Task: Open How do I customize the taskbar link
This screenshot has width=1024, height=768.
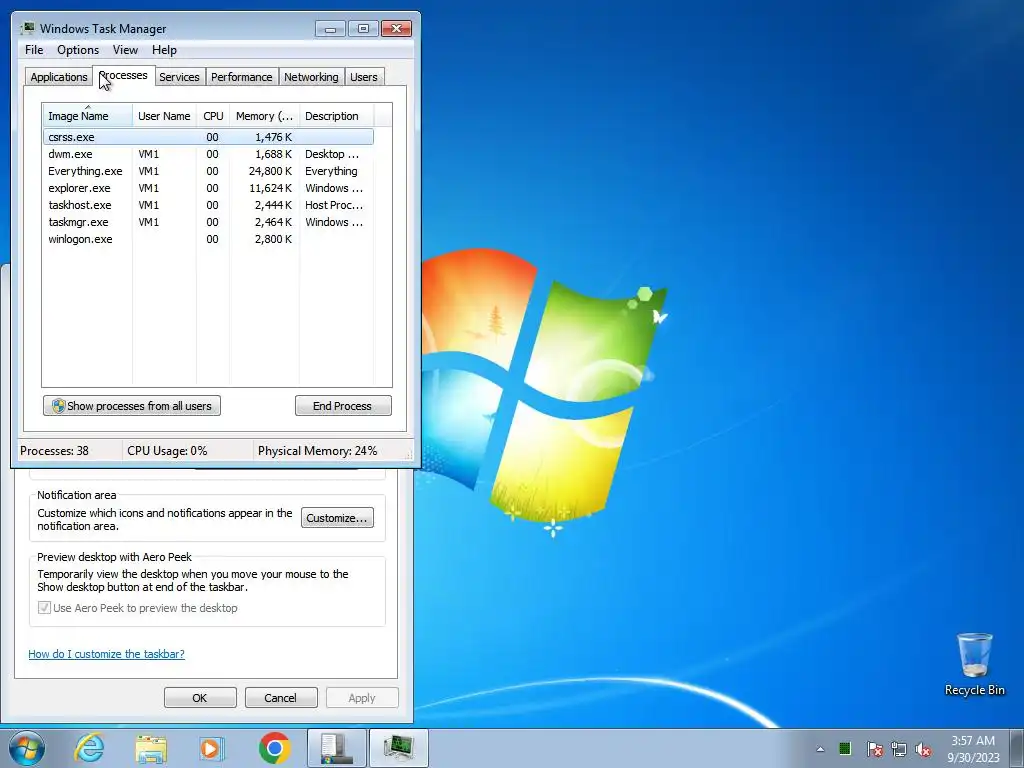Action: pos(106,654)
